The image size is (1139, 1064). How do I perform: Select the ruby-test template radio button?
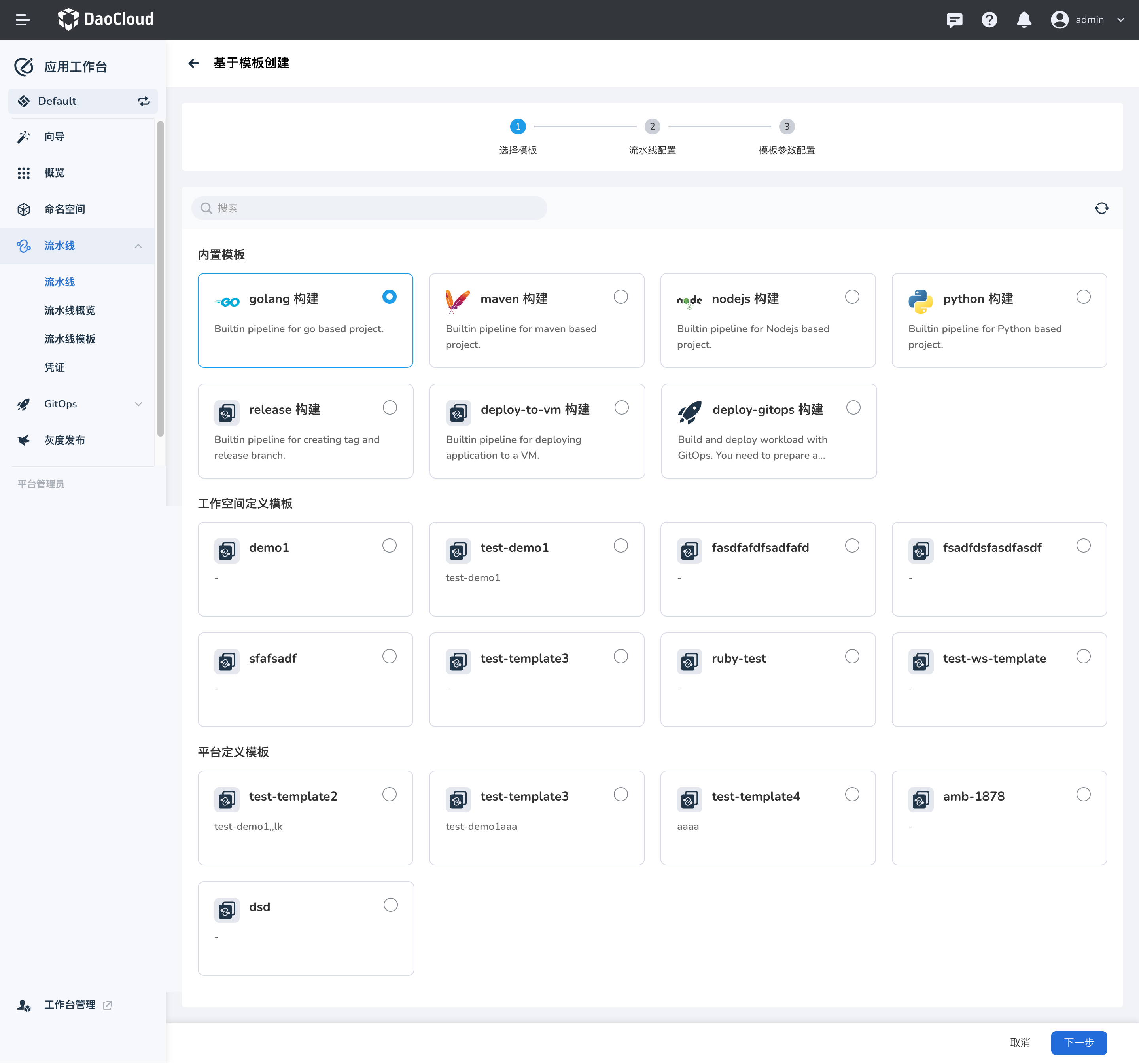click(852, 656)
